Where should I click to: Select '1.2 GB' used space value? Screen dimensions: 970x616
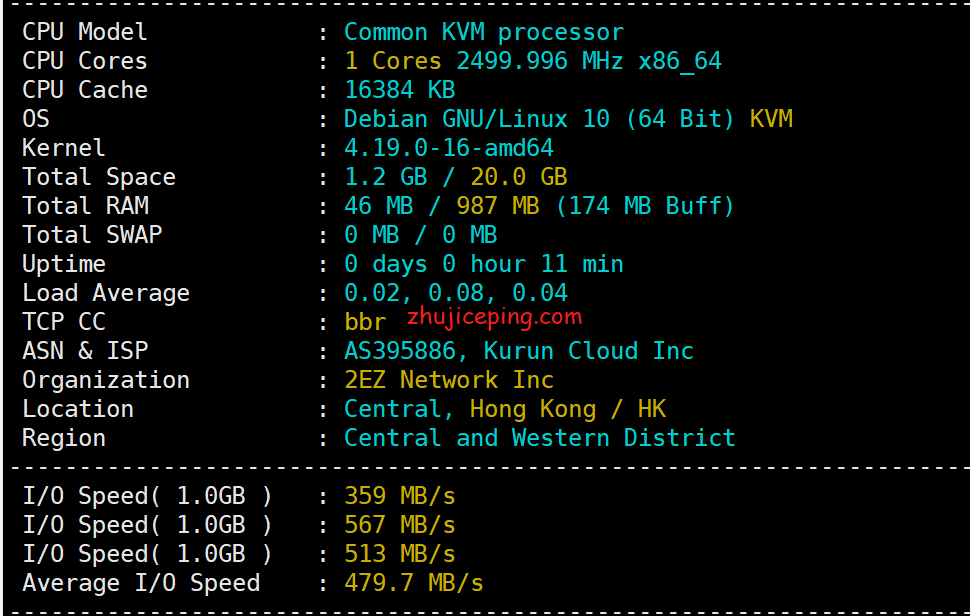pyautogui.click(x=385, y=177)
